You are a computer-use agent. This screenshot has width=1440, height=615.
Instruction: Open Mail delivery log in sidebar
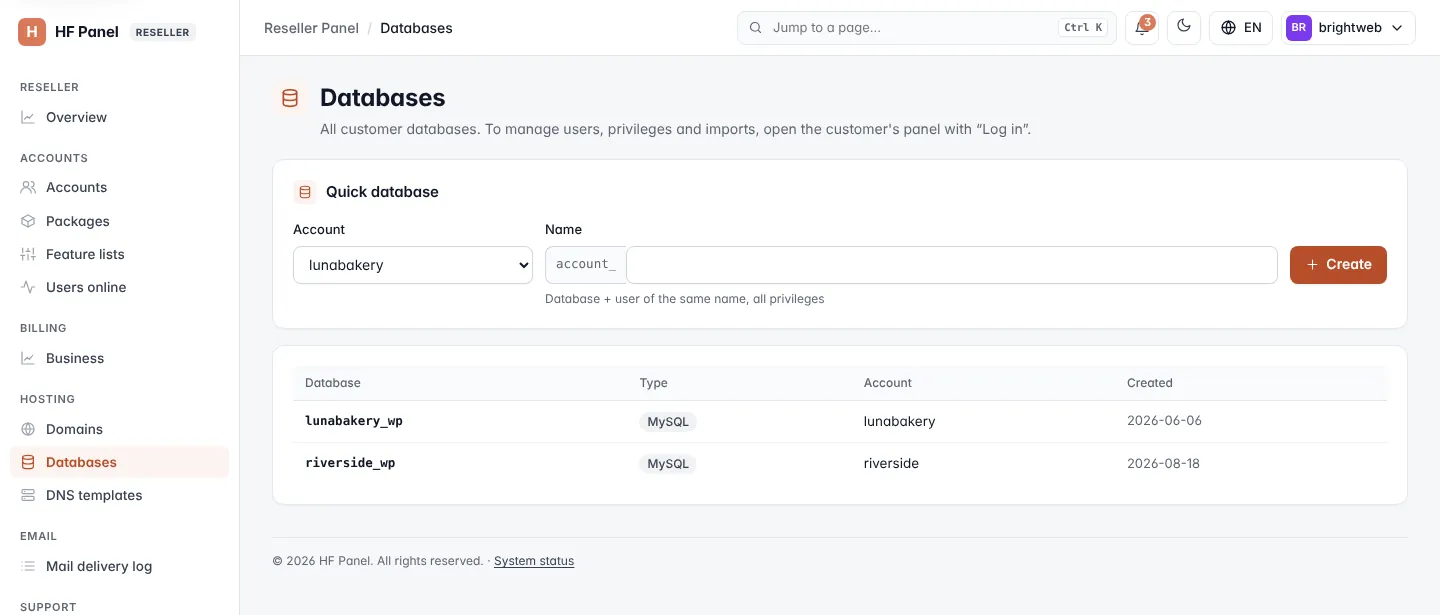(x=119, y=566)
